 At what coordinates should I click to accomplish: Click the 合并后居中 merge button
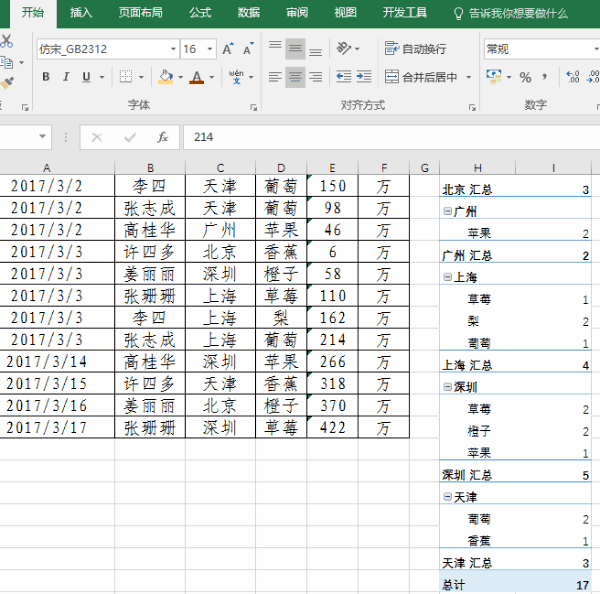pos(422,77)
